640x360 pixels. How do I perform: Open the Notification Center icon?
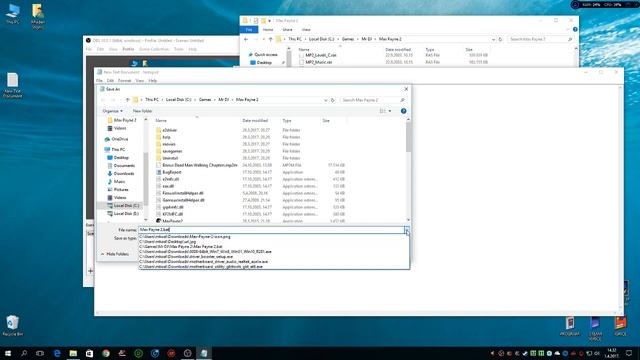coord(629,353)
